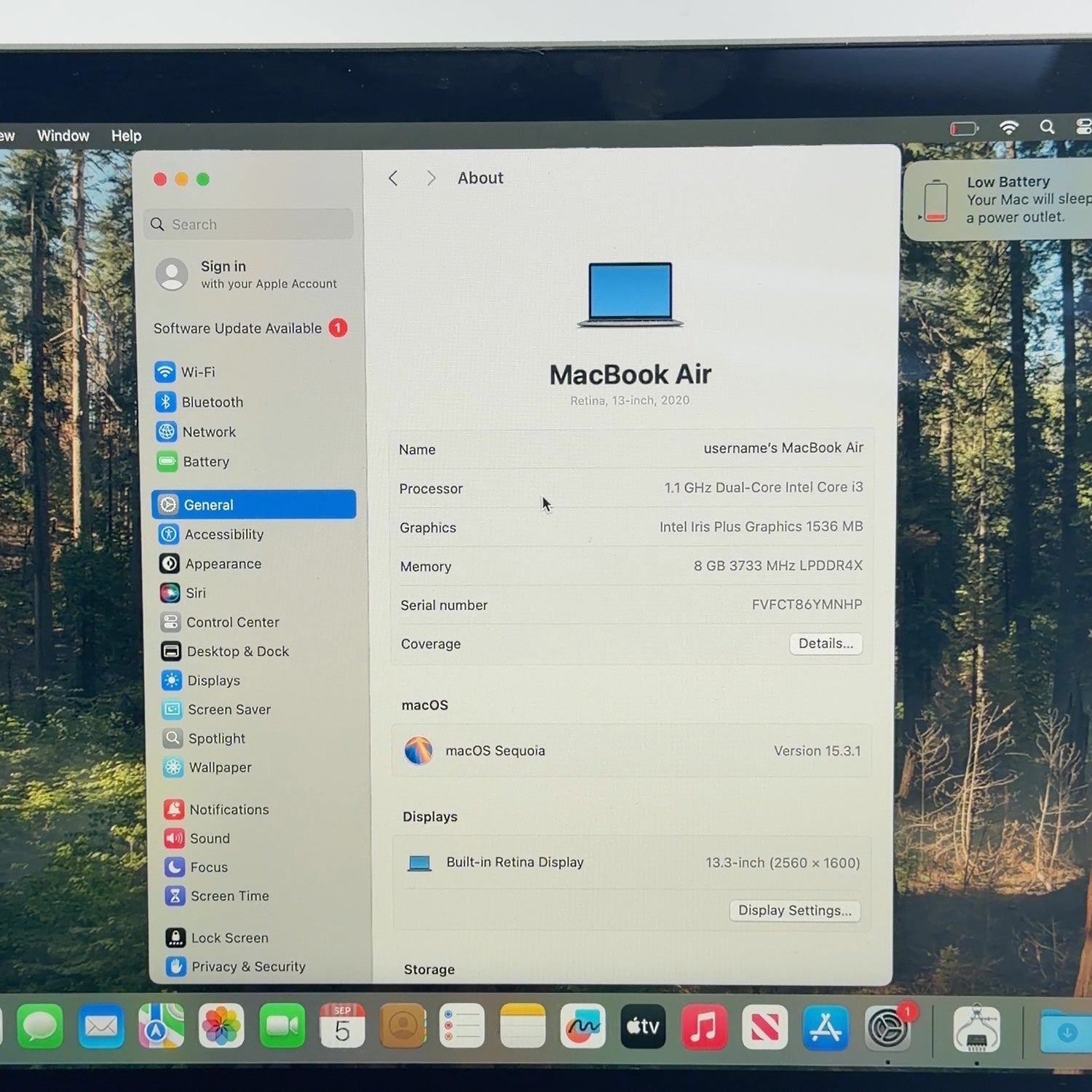Image resolution: width=1092 pixels, height=1092 pixels.
Task: Open Screen Time settings
Action: tap(217, 895)
